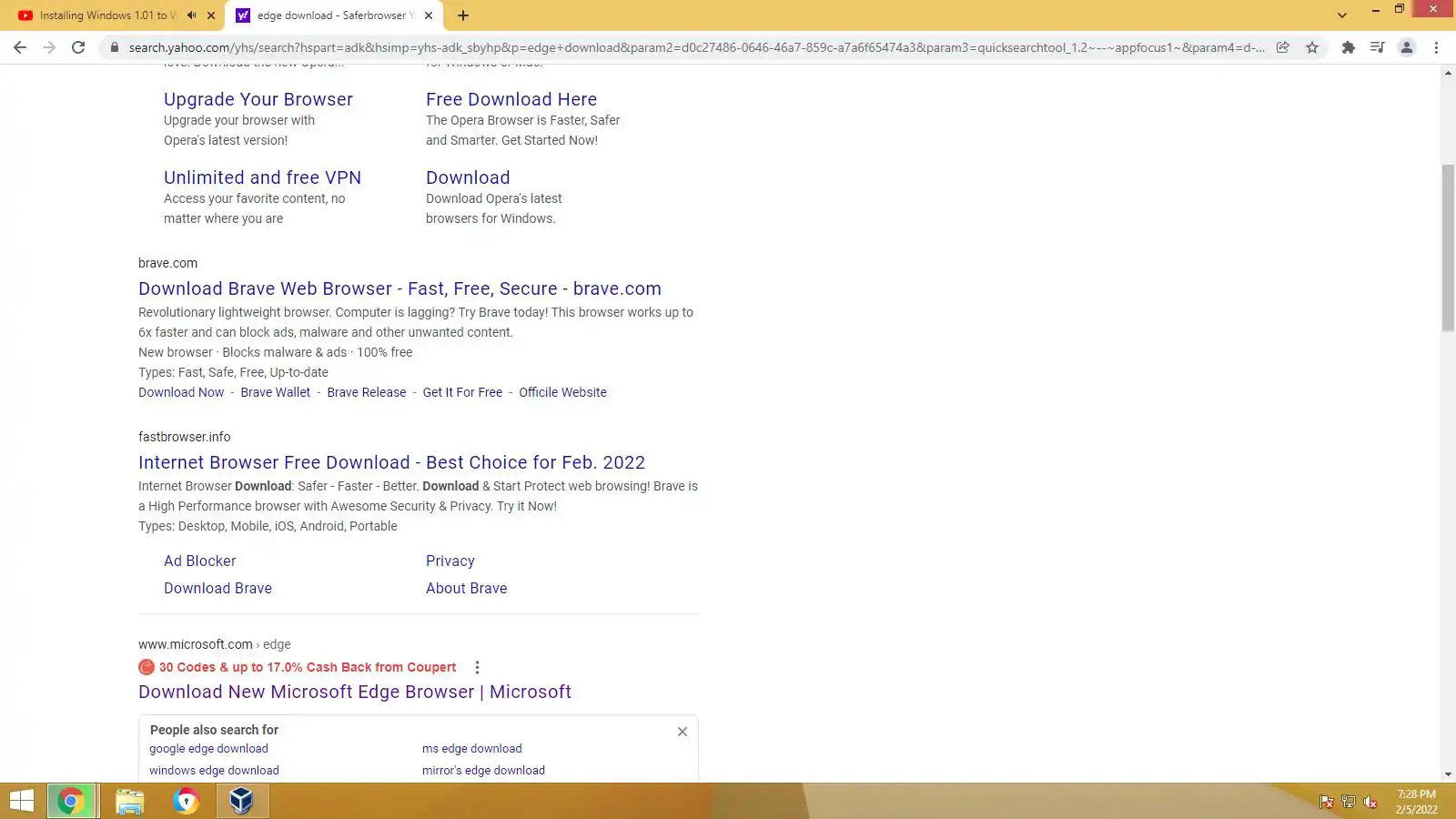Go back to the previous page
Image resolution: width=1456 pixels, height=819 pixels.
[20, 47]
